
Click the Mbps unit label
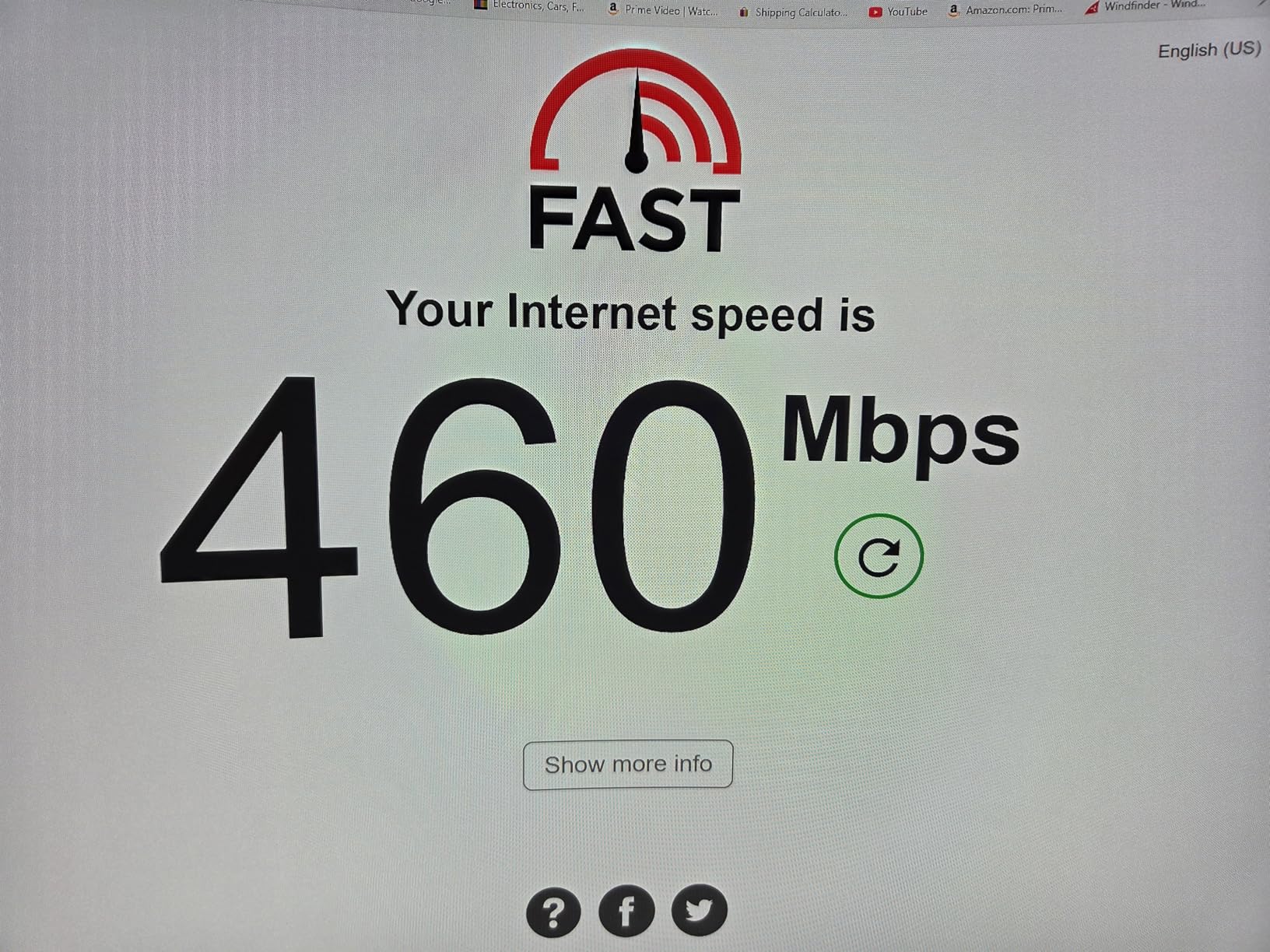[x=900, y=436]
